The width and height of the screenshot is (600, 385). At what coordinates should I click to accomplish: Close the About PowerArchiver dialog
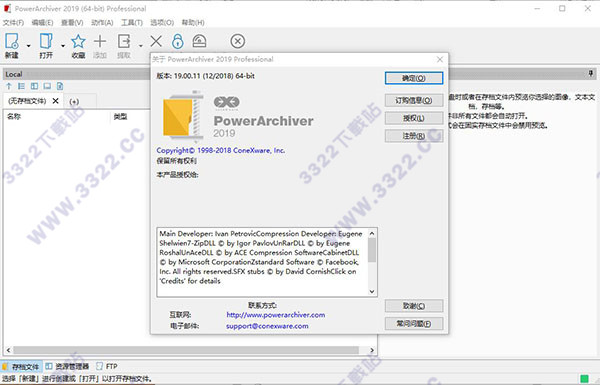tap(440, 59)
